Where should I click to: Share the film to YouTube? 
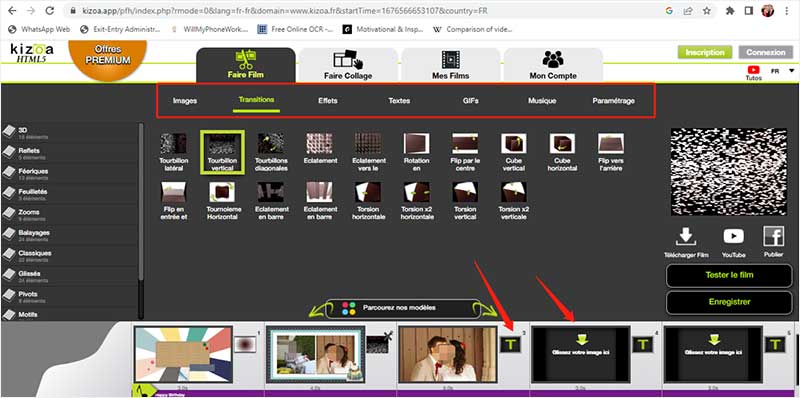click(x=733, y=237)
